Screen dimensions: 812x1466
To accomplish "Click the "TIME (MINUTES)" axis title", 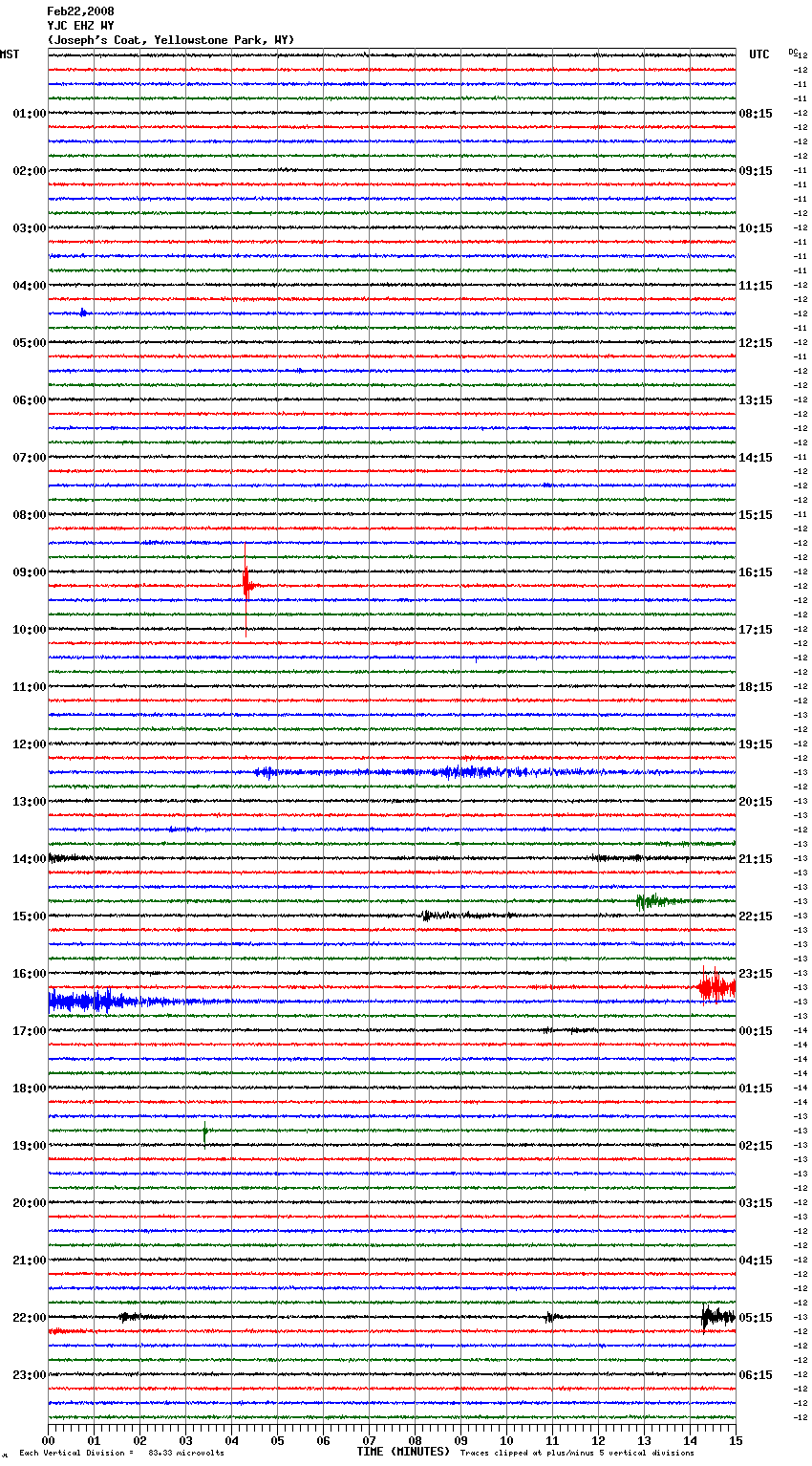I will 403,1452.
